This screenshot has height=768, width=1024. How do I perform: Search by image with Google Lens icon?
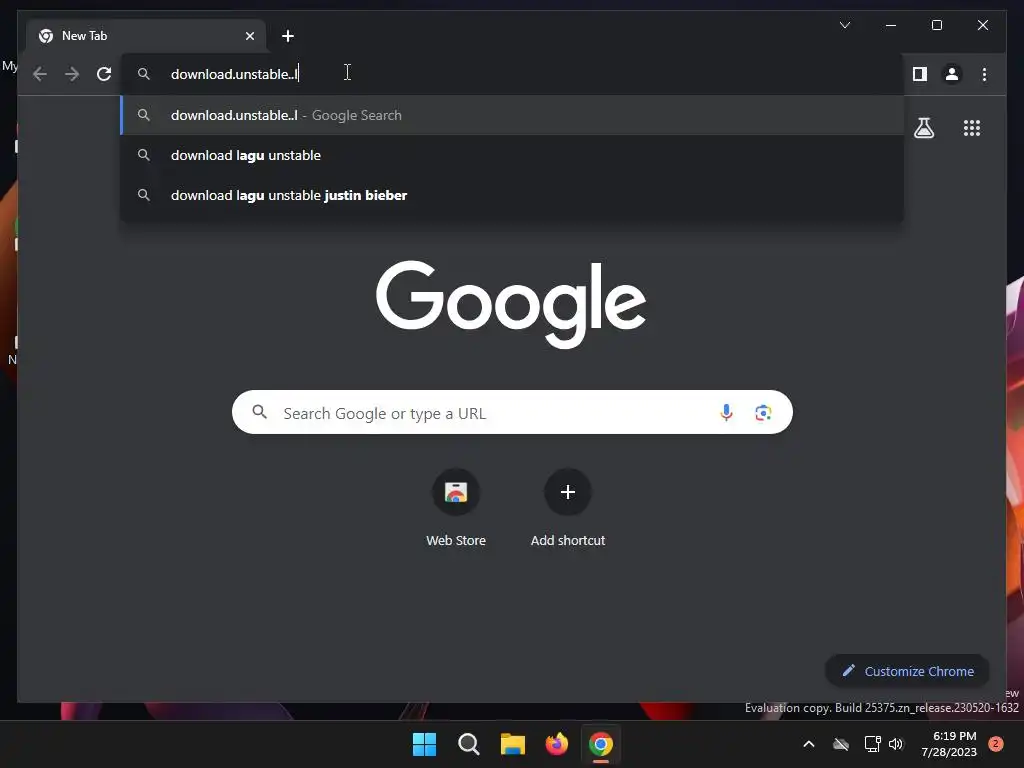click(x=763, y=413)
